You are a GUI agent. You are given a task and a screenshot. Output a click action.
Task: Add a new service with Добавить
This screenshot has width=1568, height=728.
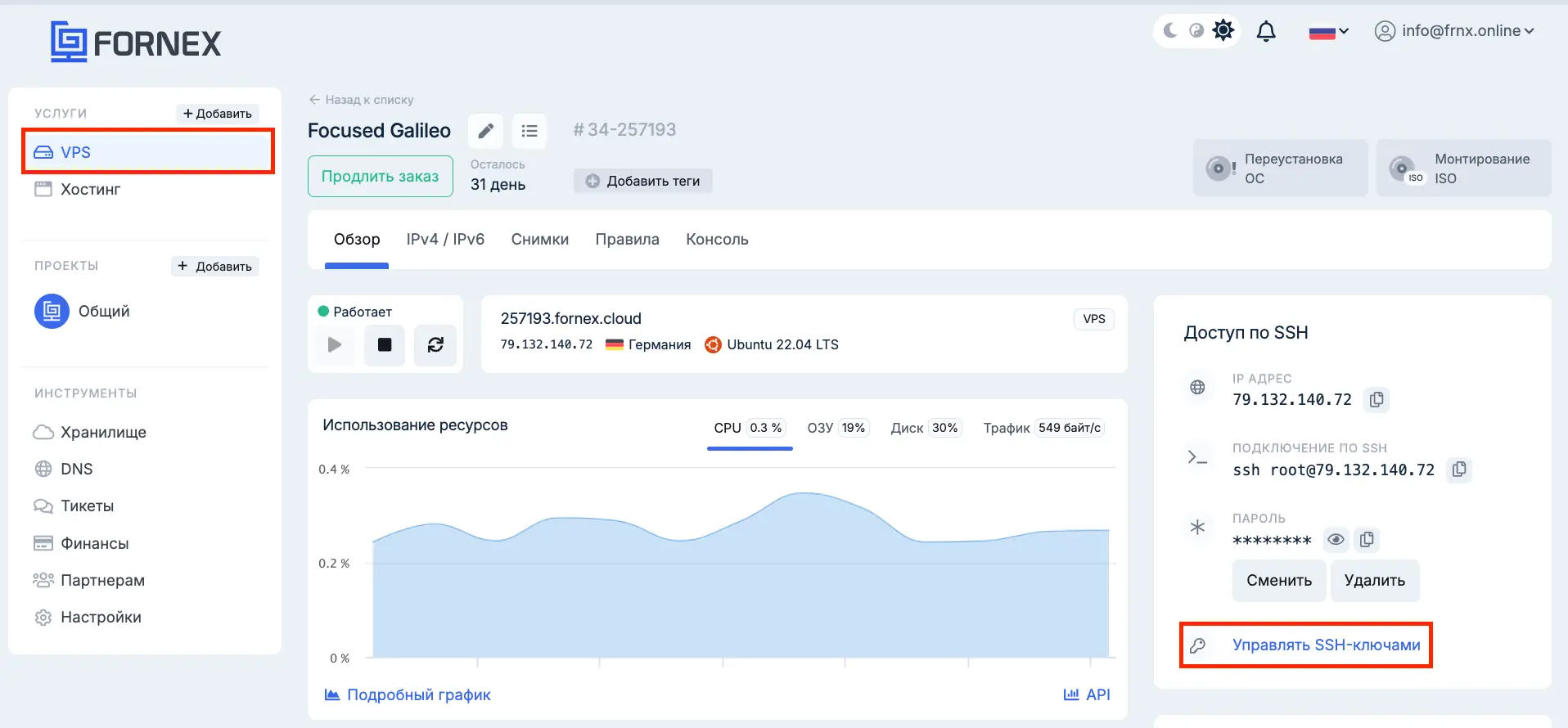(218, 114)
